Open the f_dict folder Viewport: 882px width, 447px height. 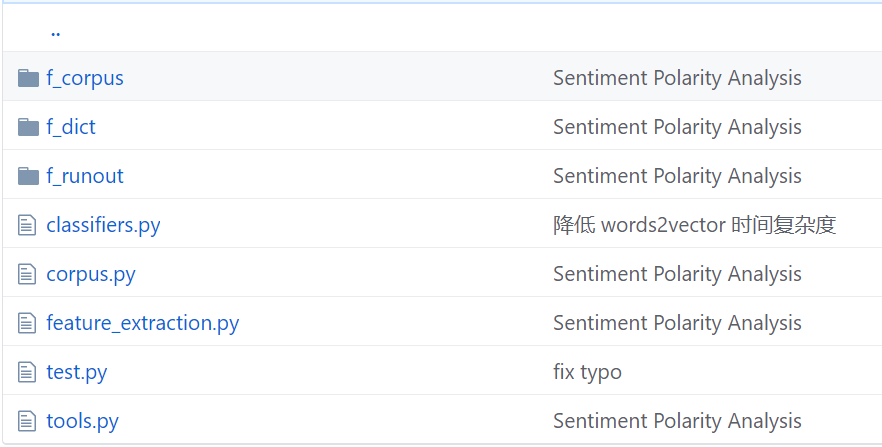point(71,127)
